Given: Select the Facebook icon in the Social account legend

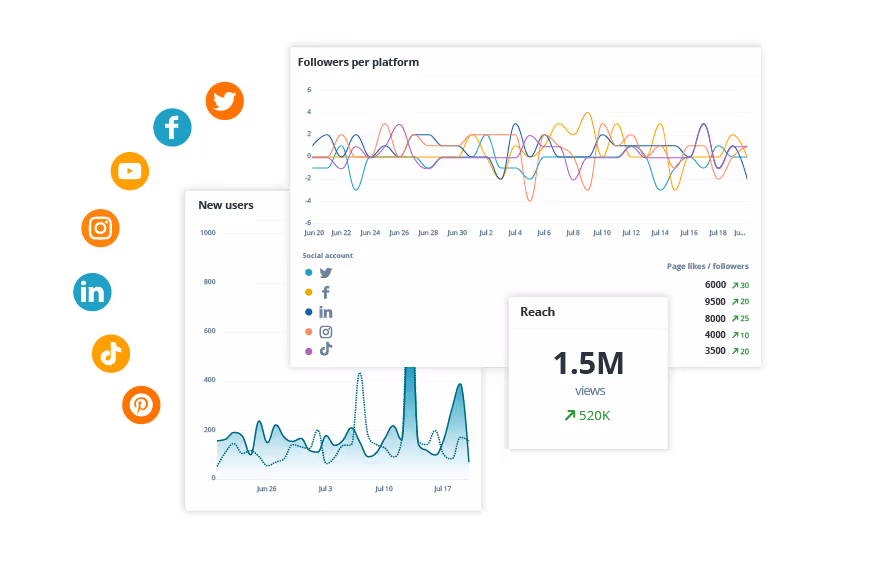Looking at the screenshot, I should coord(326,292).
